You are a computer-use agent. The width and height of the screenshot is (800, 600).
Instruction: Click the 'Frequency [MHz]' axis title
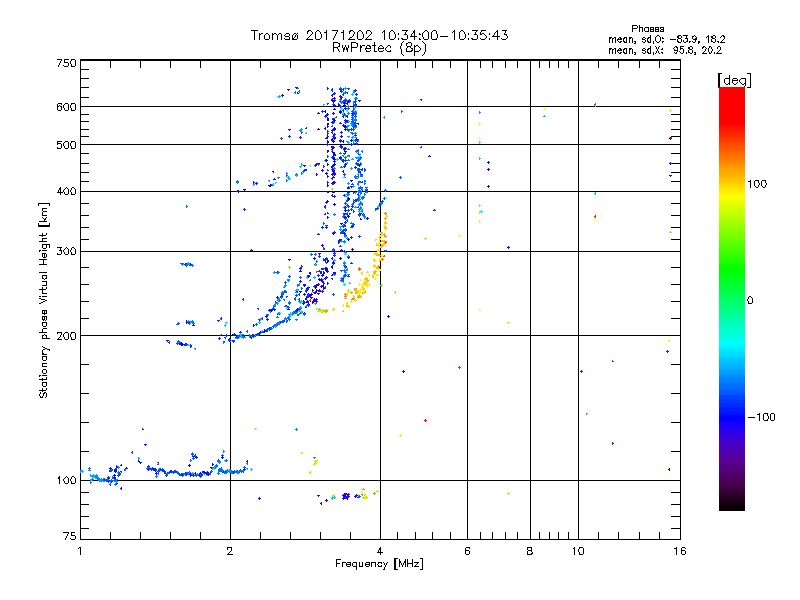click(379, 564)
